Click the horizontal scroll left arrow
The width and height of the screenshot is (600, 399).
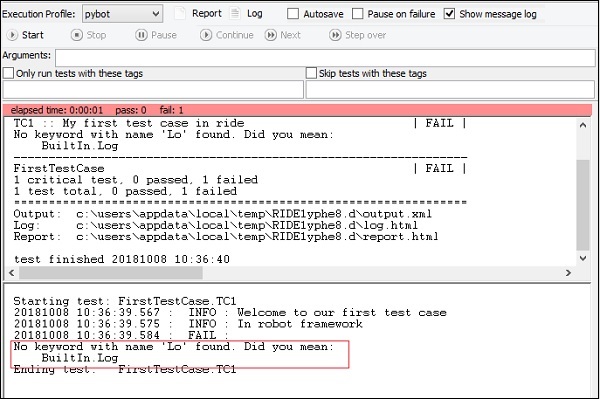[x=11, y=273]
